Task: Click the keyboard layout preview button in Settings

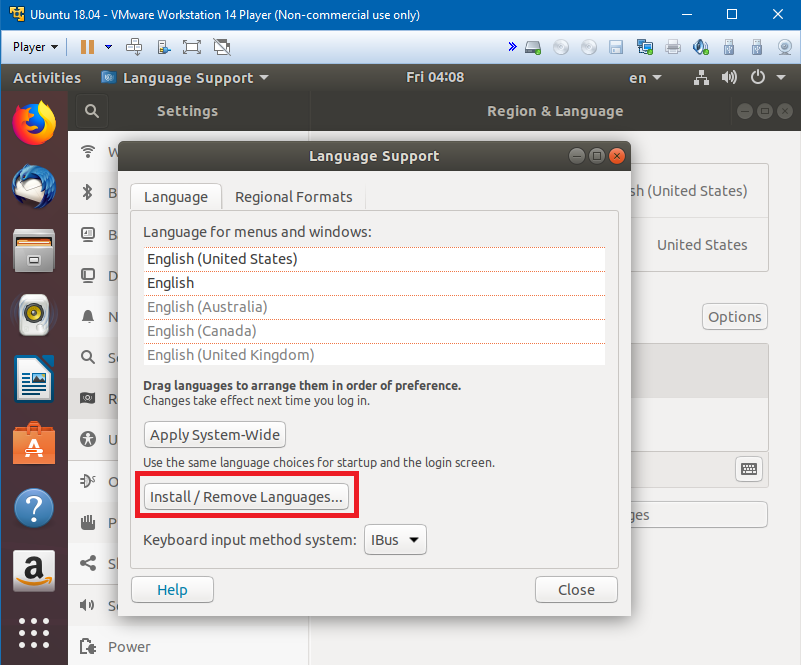Action: (749, 469)
